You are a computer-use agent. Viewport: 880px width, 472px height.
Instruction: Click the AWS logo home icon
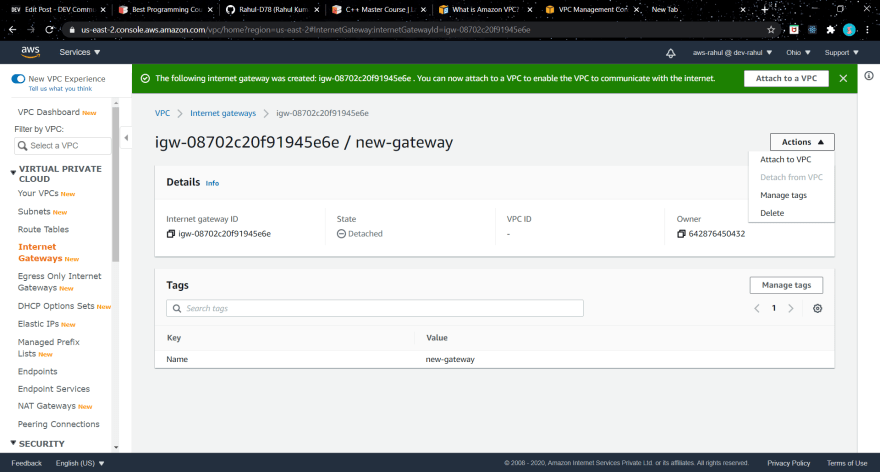pos(30,52)
